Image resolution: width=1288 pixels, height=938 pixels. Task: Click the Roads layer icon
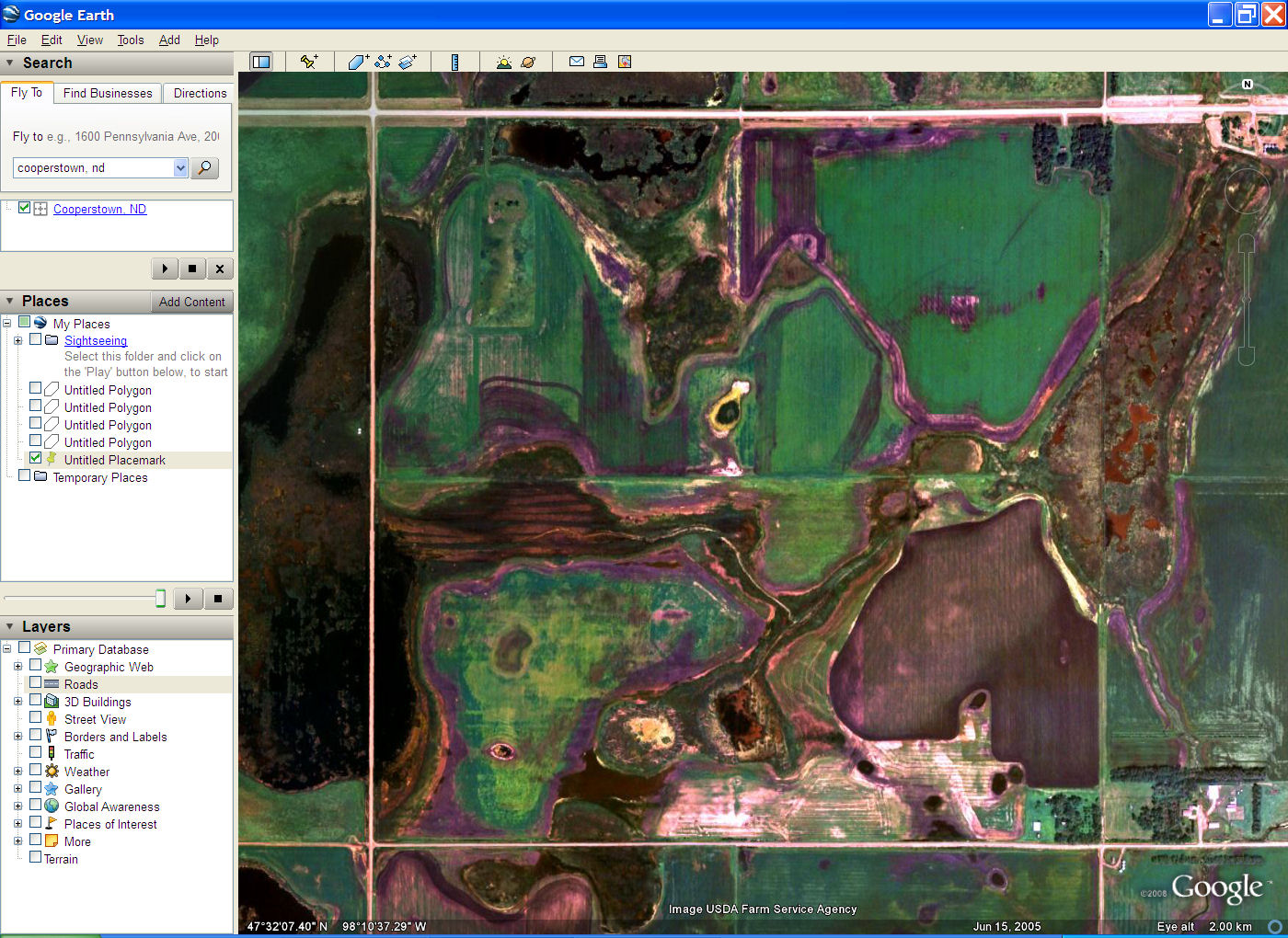point(52,684)
